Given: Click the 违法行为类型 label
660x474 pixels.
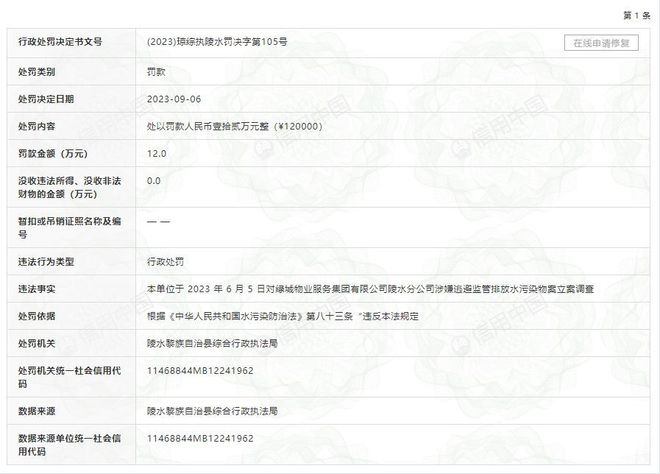Looking at the screenshot, I should [x=46, y=262].
